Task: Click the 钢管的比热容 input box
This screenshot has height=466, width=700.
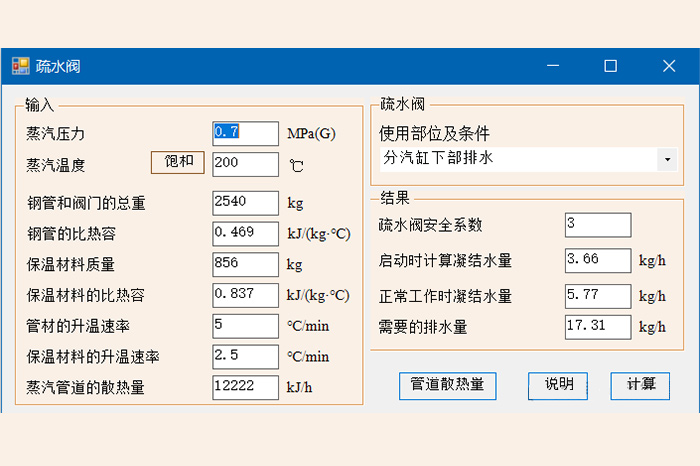Action: pyautogui.click(x=245, y=234)
